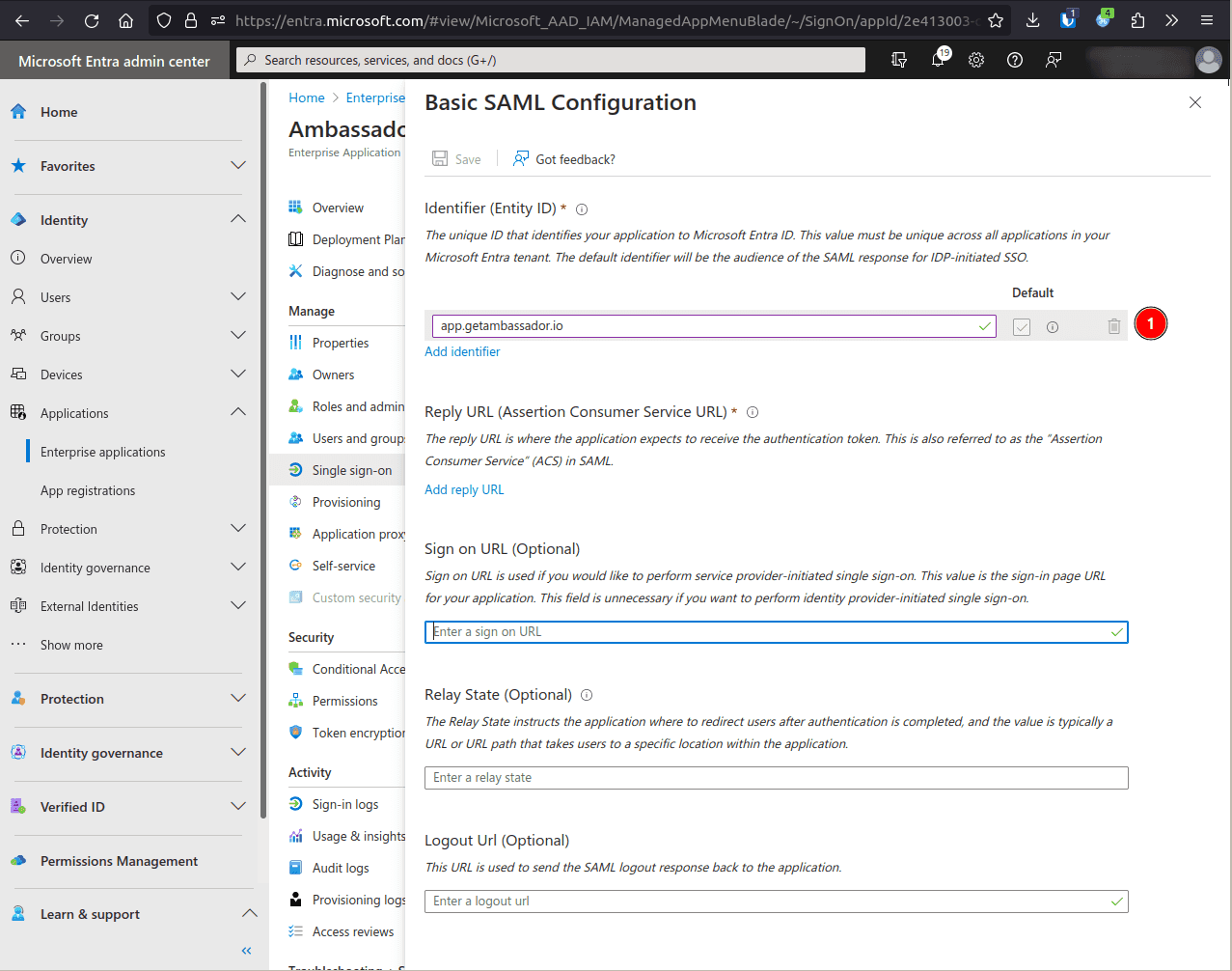Collapse the left navigation with double-chevron icon
This screenshot has width=1232, height=971.
pyautogui.click(x=246, y=951)
